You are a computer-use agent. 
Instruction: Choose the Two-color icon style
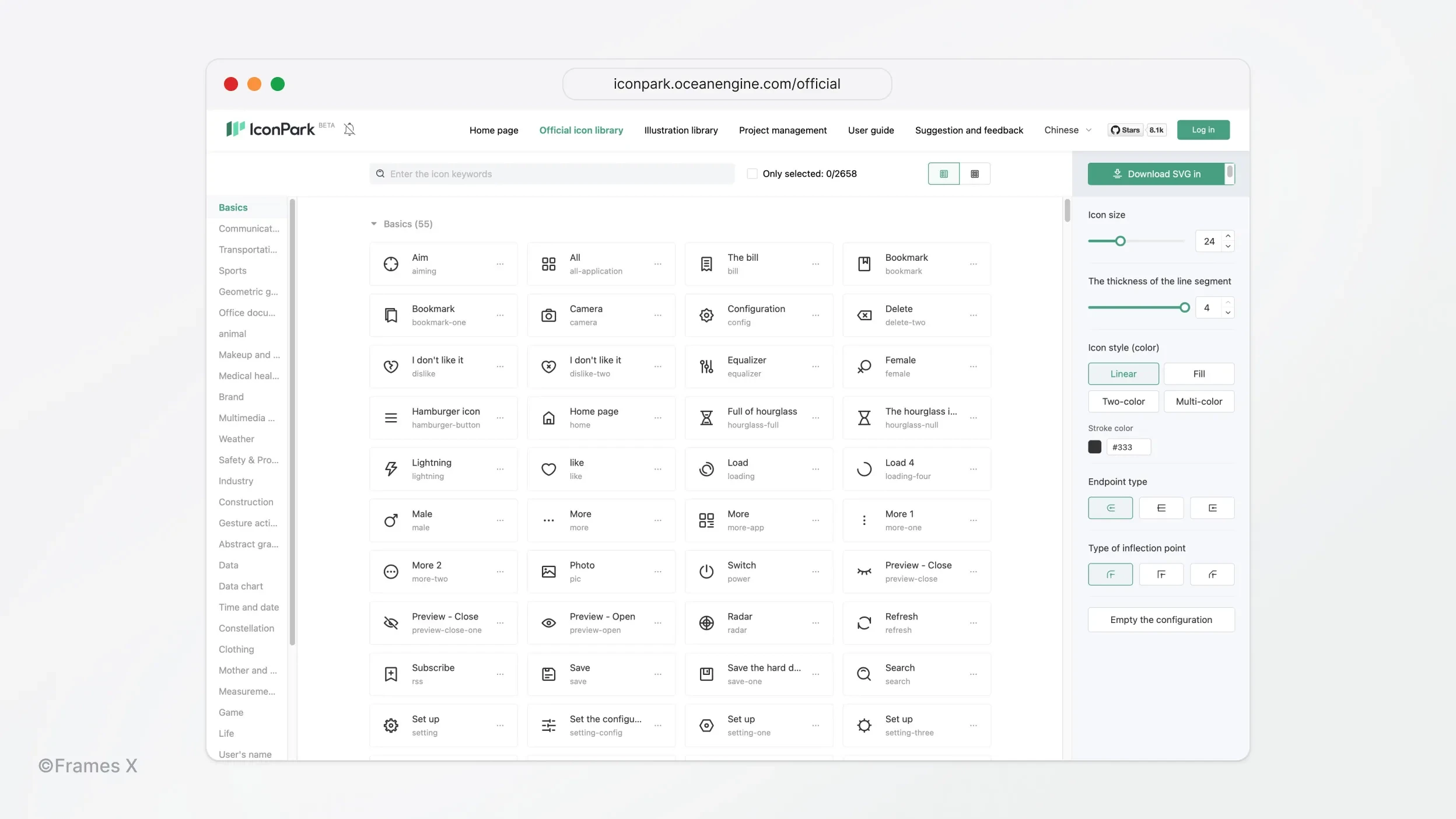[1123, 401]
